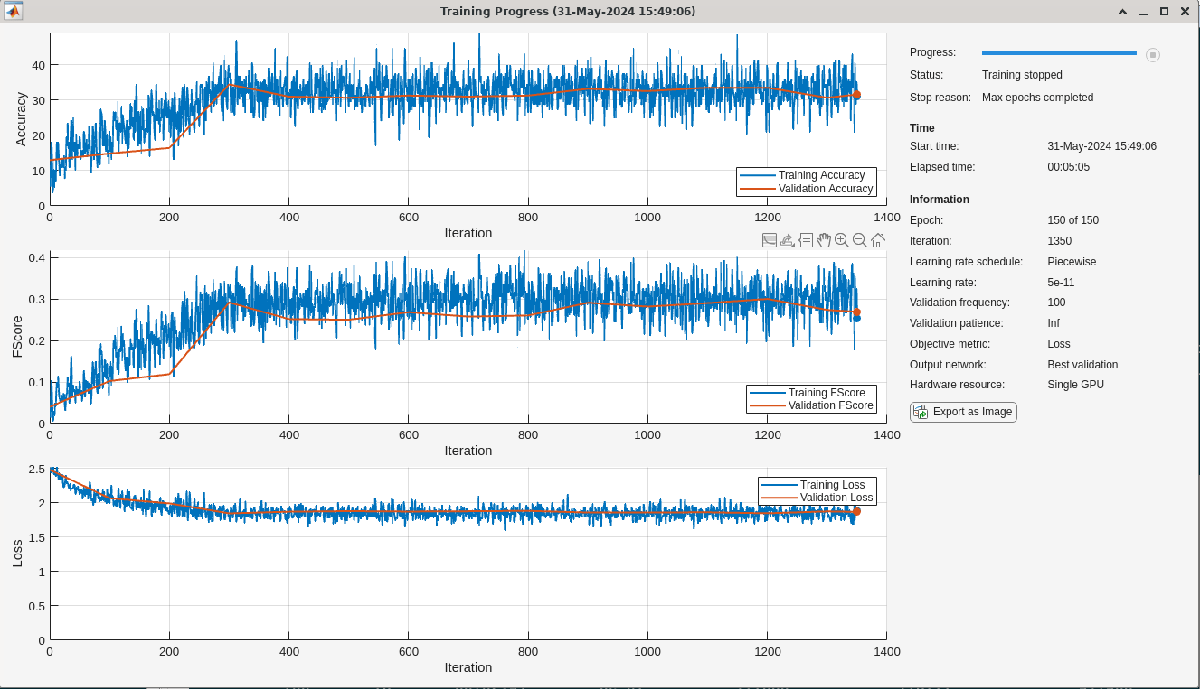Click the blue training progress bar
This screenshot has height=689, width=1200.
[1057, 54]
